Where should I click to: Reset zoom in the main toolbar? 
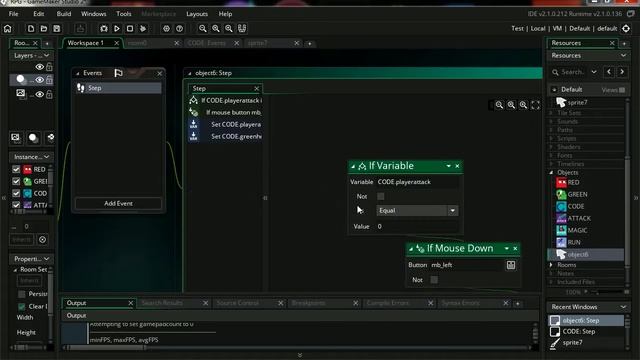(x=216, y=29)
